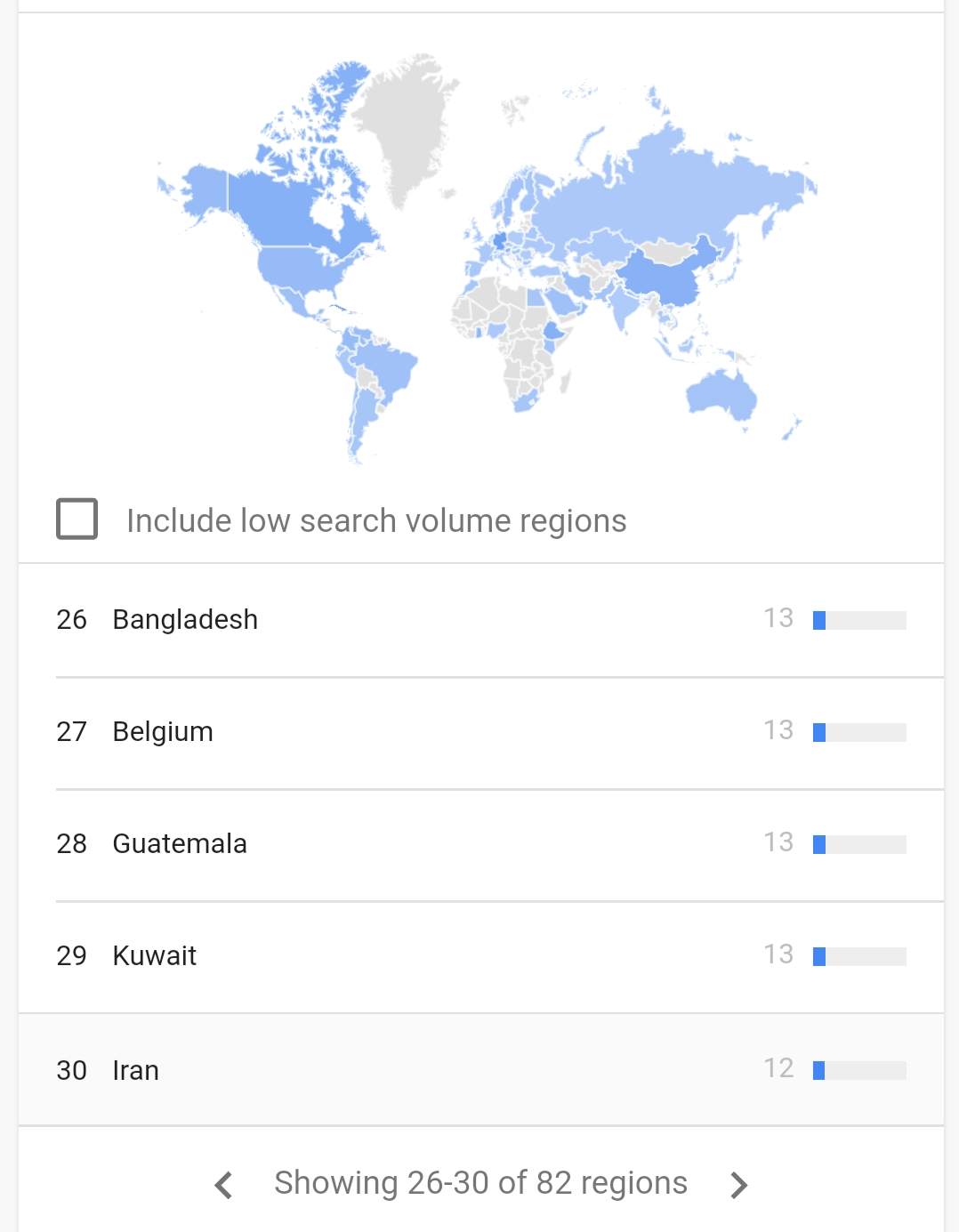Go to the next page of regions
The width and height of the screenshot is (959, 1232).
coord(737,1184)
